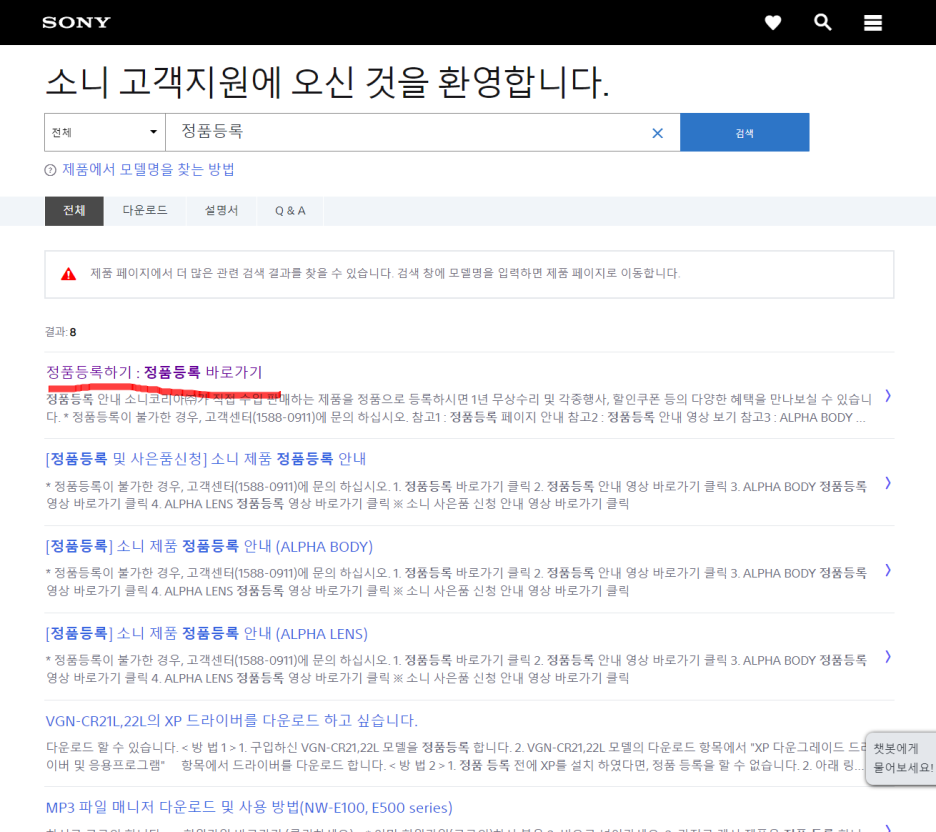Image resolution: width=936 pixels, height=832 pixels.
Task: Click chevron beside 사은품신청 result
Action: pyautogui.click(x=888, y=483)
